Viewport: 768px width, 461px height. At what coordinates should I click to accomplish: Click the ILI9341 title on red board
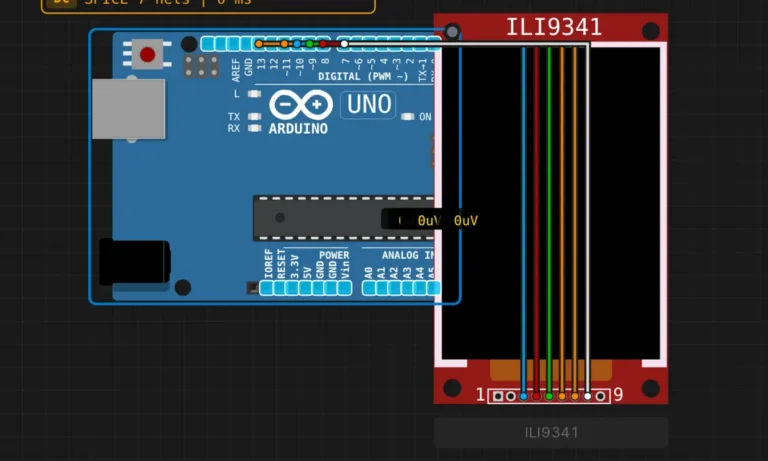coord(553,27)
